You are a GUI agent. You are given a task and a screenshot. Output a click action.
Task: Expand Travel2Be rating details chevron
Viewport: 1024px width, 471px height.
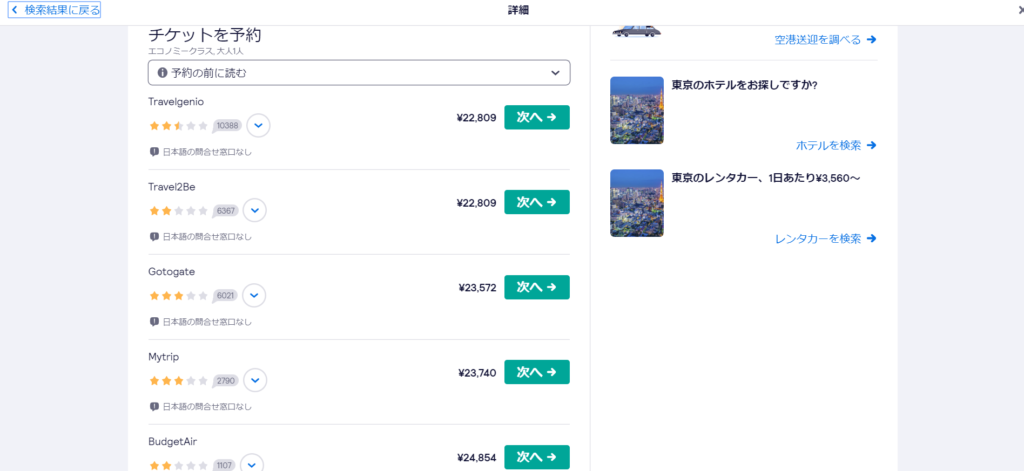coord(255,210)
